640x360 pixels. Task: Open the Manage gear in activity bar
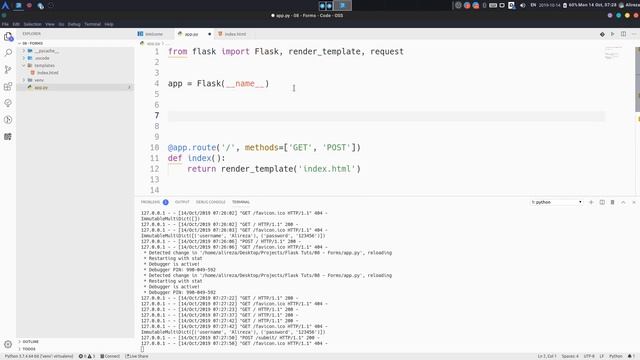[x=8, y=344]
